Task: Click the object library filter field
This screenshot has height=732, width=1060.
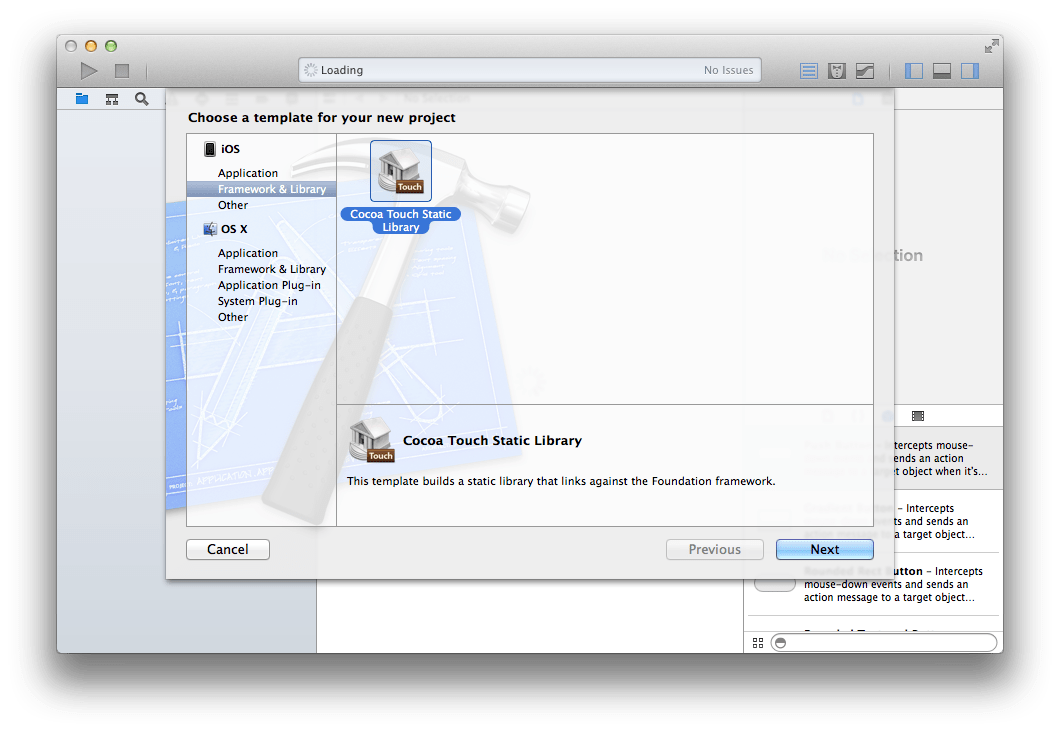Action: click(884, 643)
